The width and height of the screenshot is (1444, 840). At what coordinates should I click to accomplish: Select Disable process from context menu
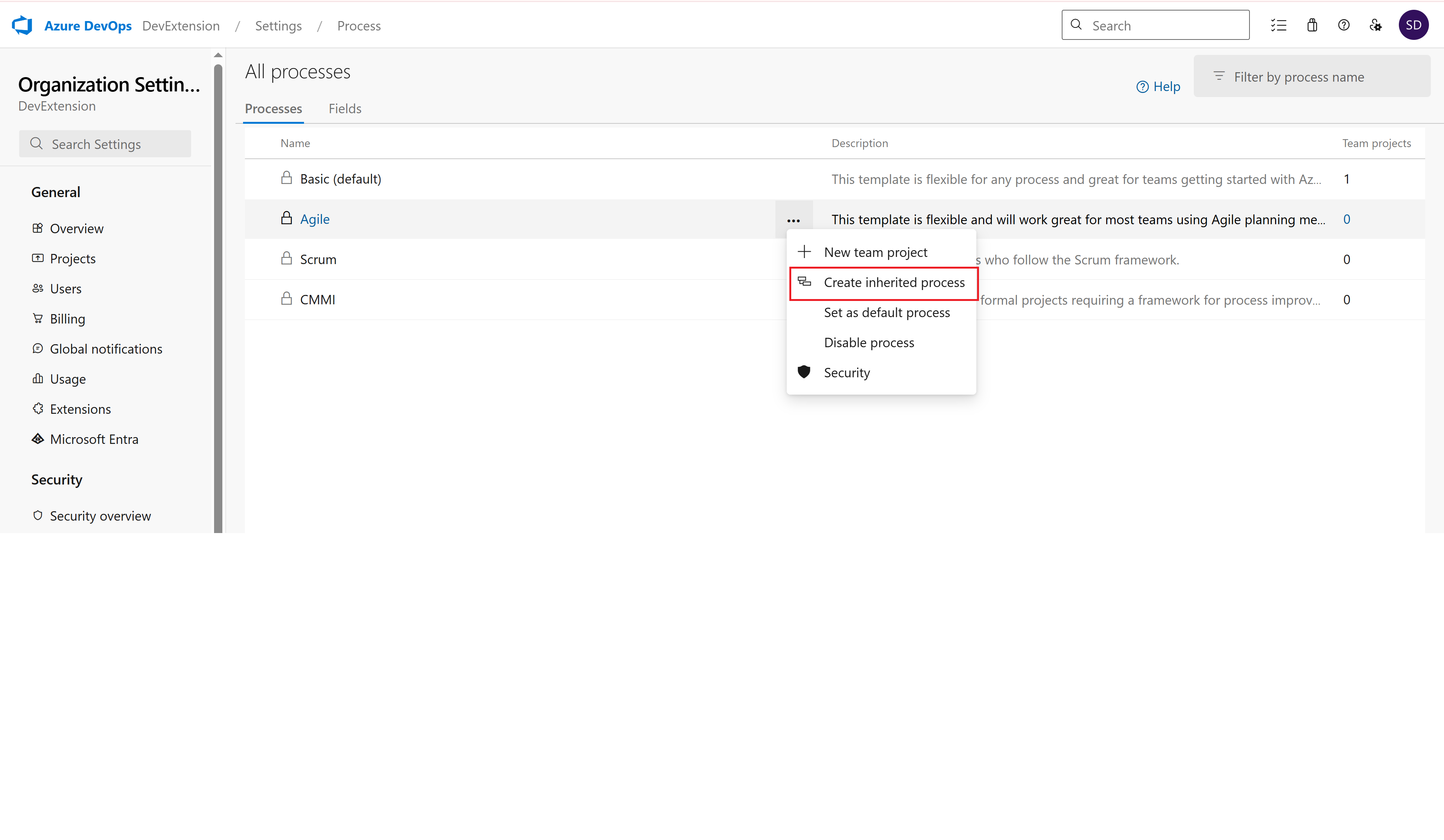point(869,343)
